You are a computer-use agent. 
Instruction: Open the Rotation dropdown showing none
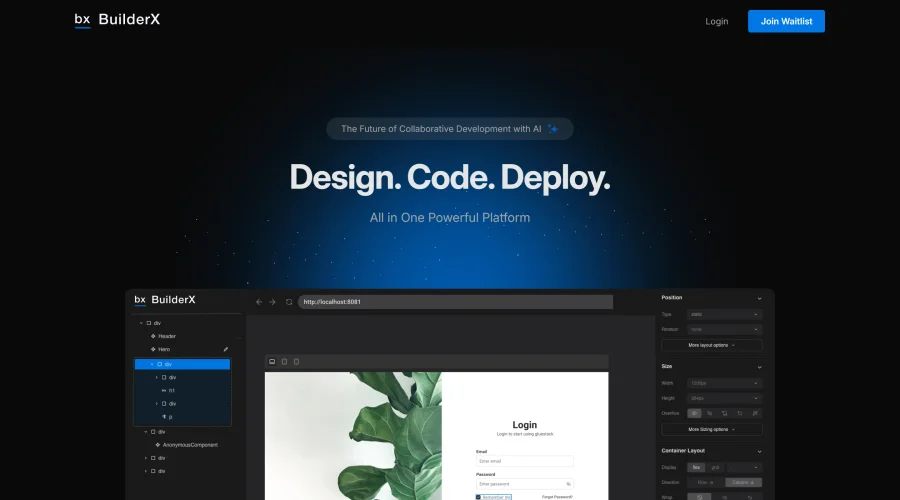724,330
